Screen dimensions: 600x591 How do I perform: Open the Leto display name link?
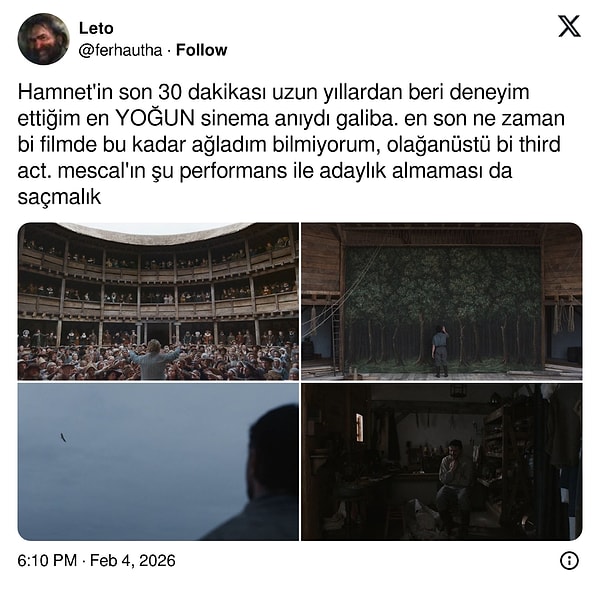(x=96, y=28)
